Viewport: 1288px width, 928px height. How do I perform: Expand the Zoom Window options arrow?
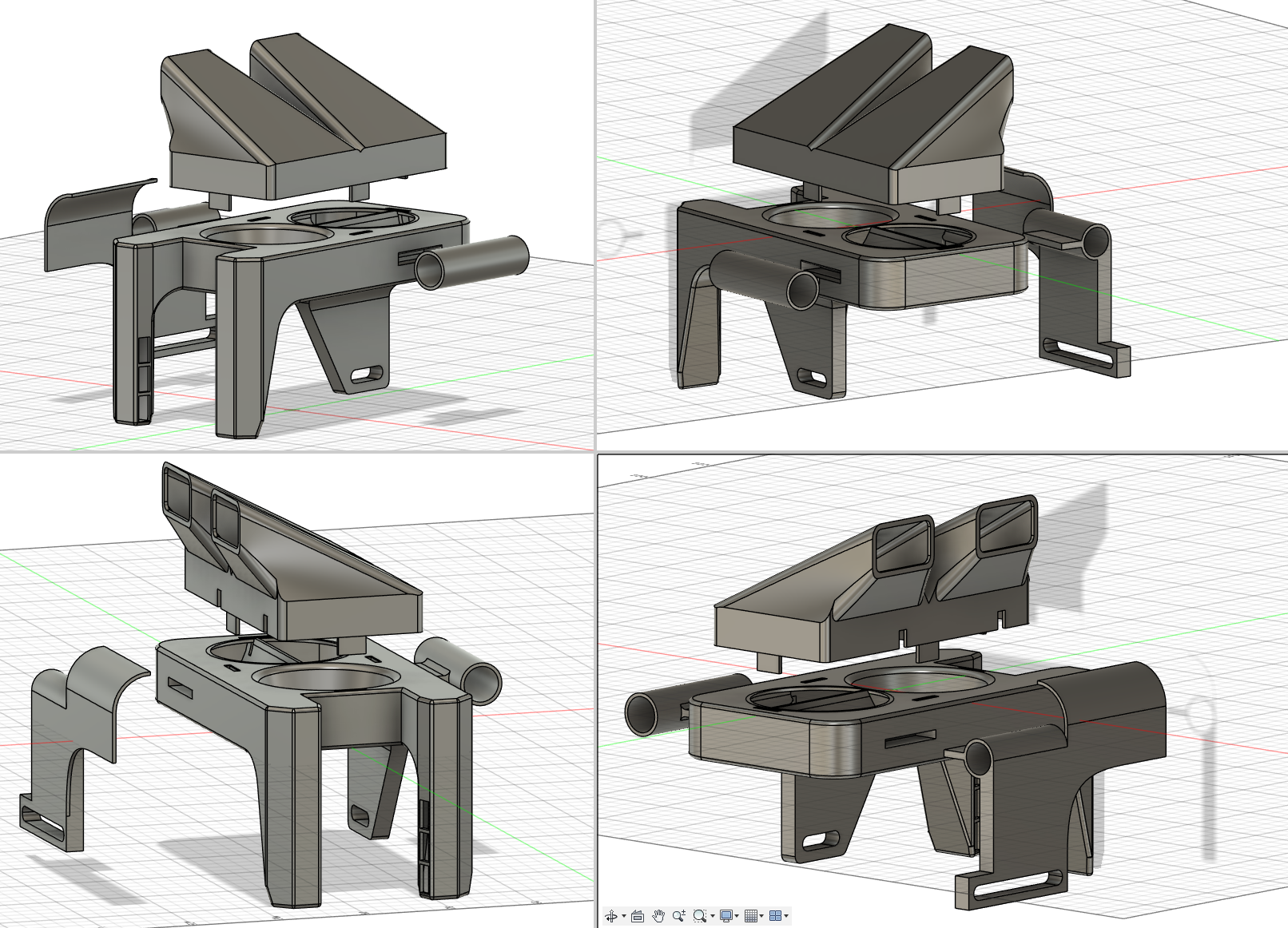point(713,916)
